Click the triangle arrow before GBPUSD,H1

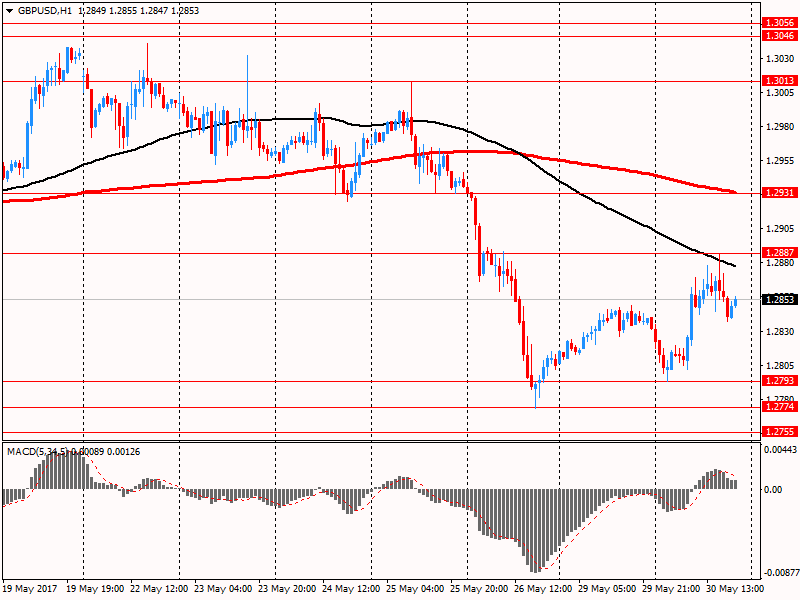pyautogui.click(x=9, y=11)
